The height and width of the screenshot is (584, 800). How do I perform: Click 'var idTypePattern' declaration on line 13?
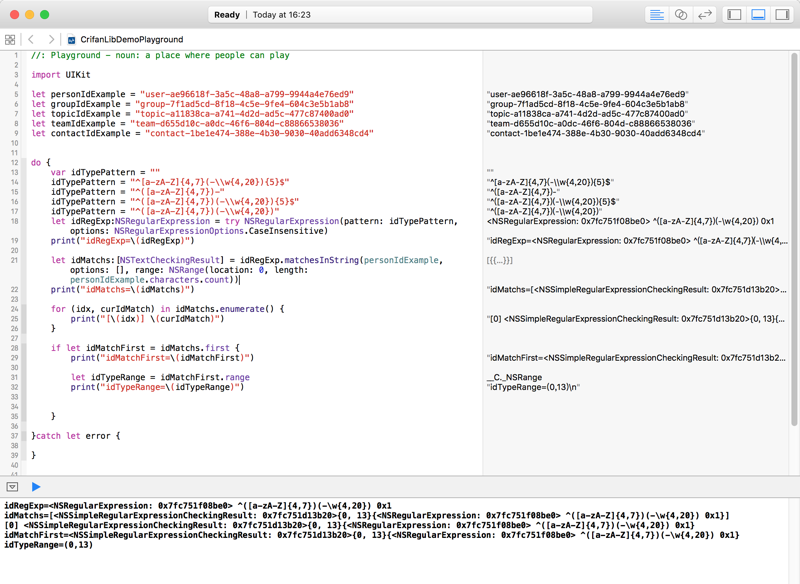point(105,172)
